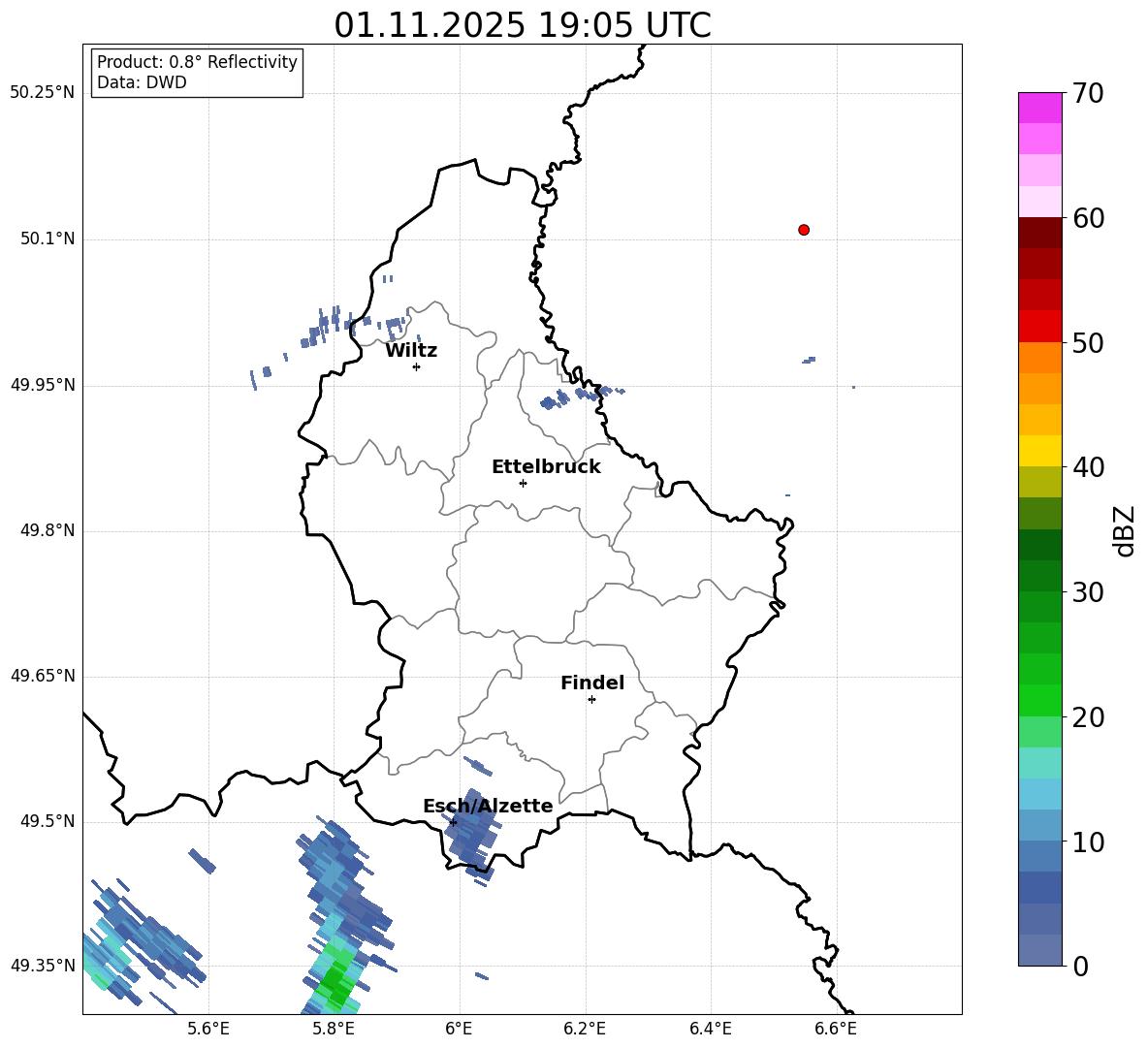Image resolution: width=1148 pixels, height=1048 pixels.
Task: Click the 49.8°N latitude tick label
Action: 48,530
